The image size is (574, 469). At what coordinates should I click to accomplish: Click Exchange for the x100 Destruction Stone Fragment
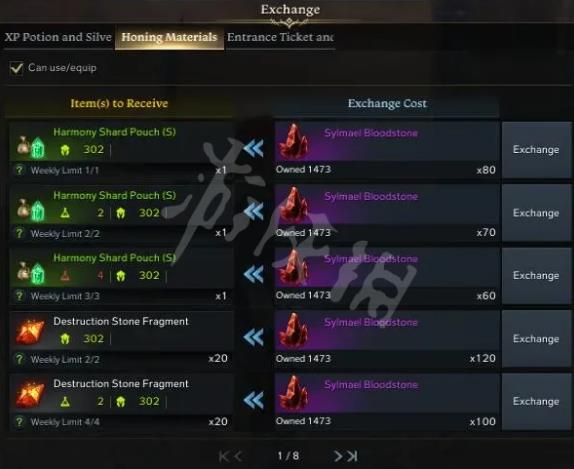tap(536, 401)
